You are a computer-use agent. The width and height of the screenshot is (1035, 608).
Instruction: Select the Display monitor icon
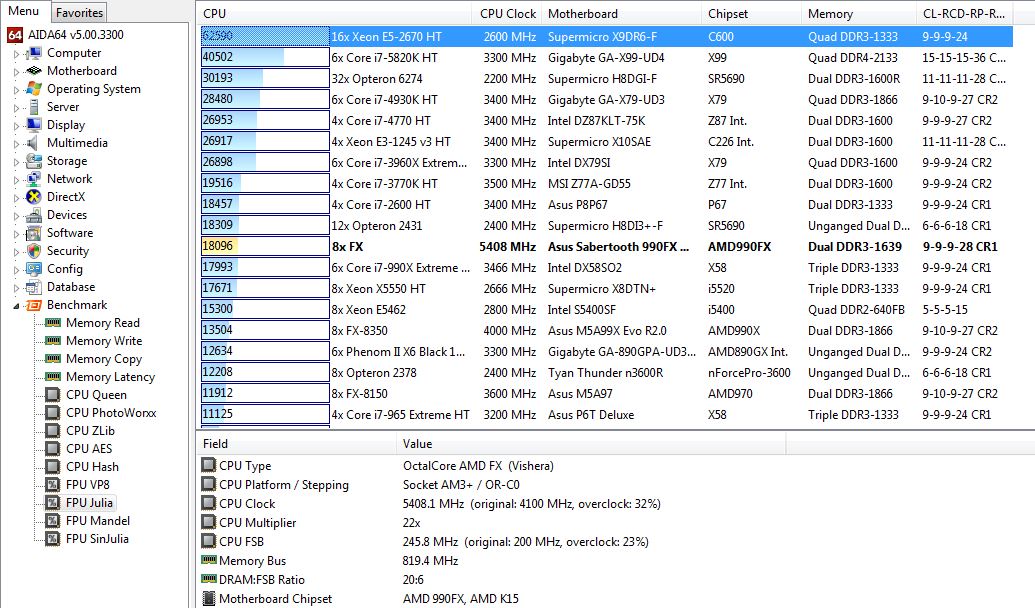34,125
